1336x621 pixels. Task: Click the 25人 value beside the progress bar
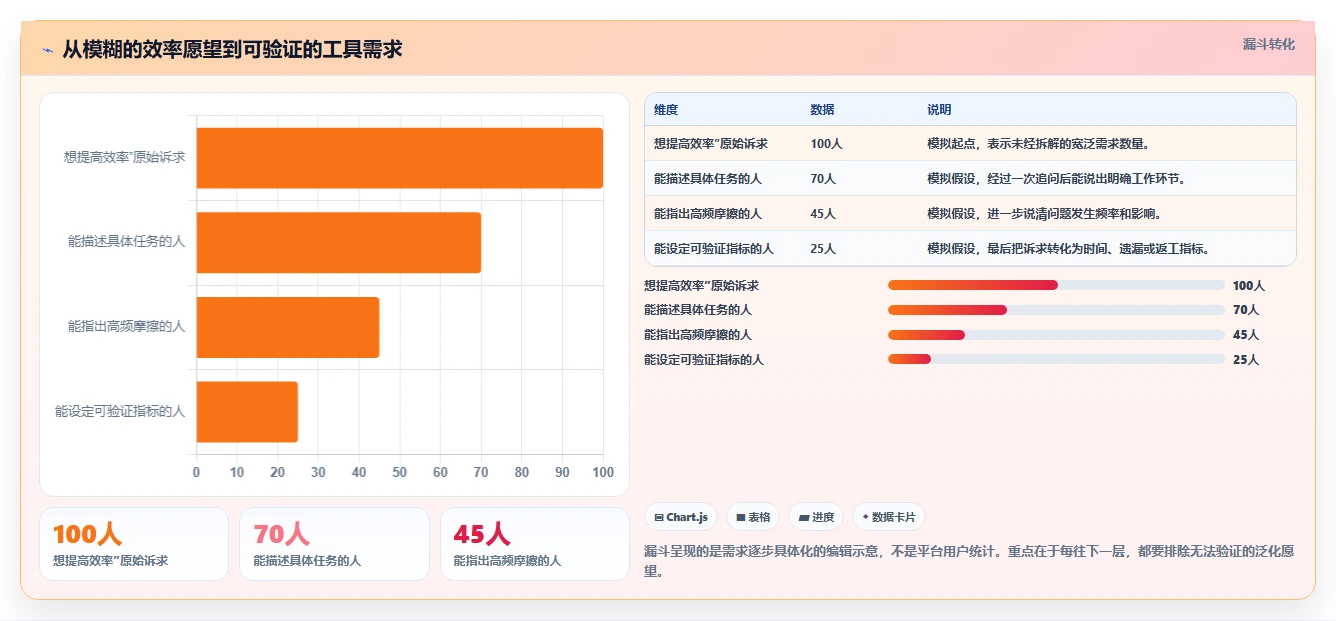[x=1246, y=360]
